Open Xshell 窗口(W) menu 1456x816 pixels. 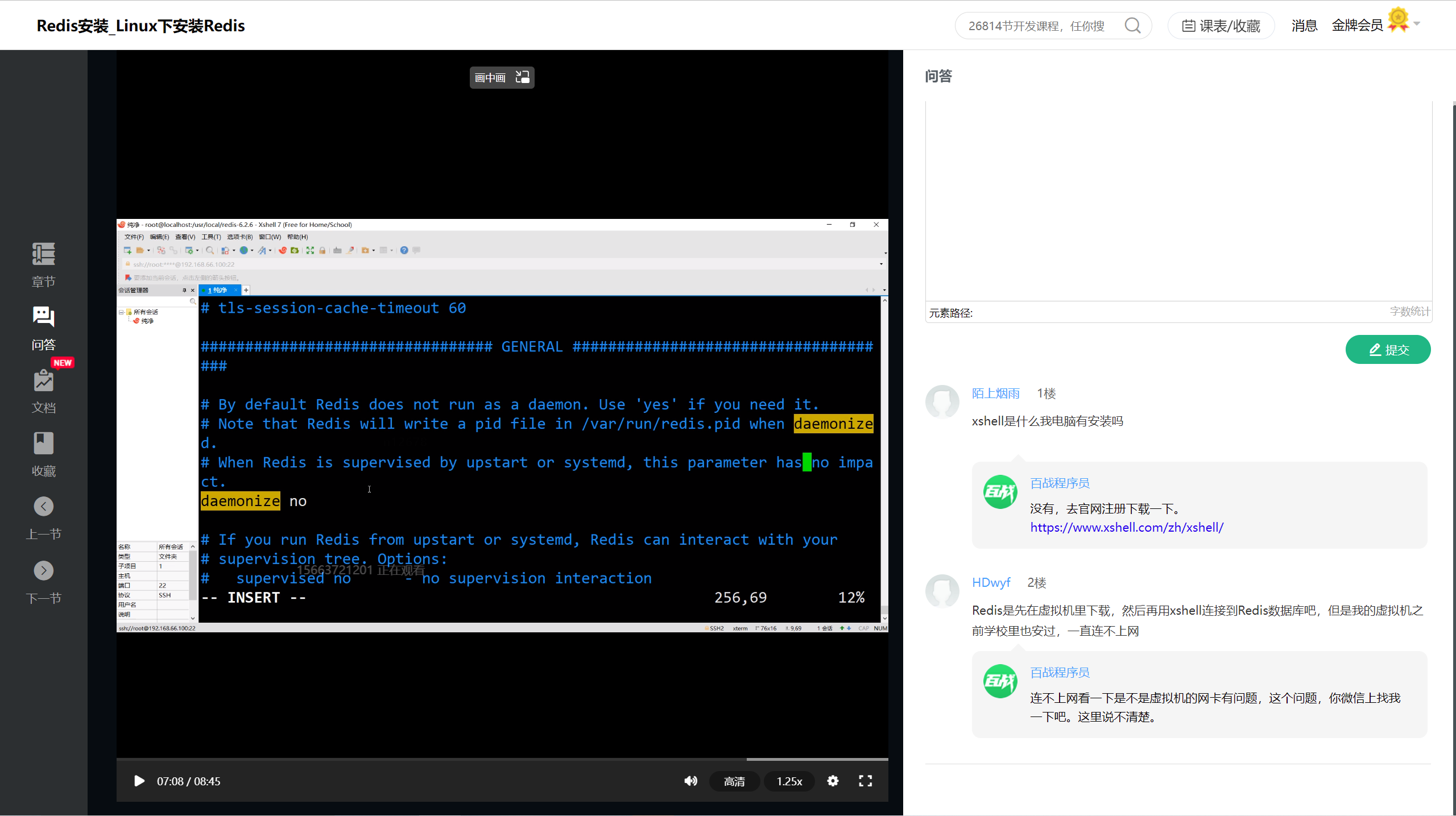(270, 237)
